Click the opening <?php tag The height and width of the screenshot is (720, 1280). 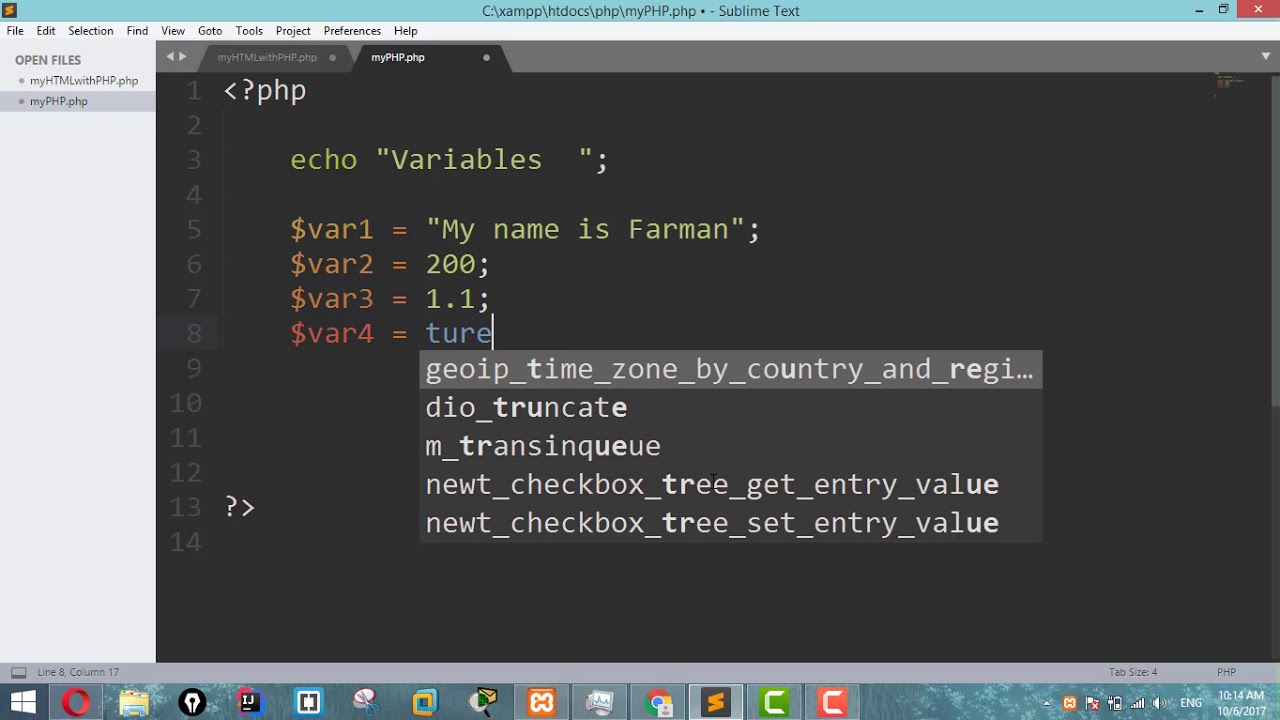(x=265, y=91)
